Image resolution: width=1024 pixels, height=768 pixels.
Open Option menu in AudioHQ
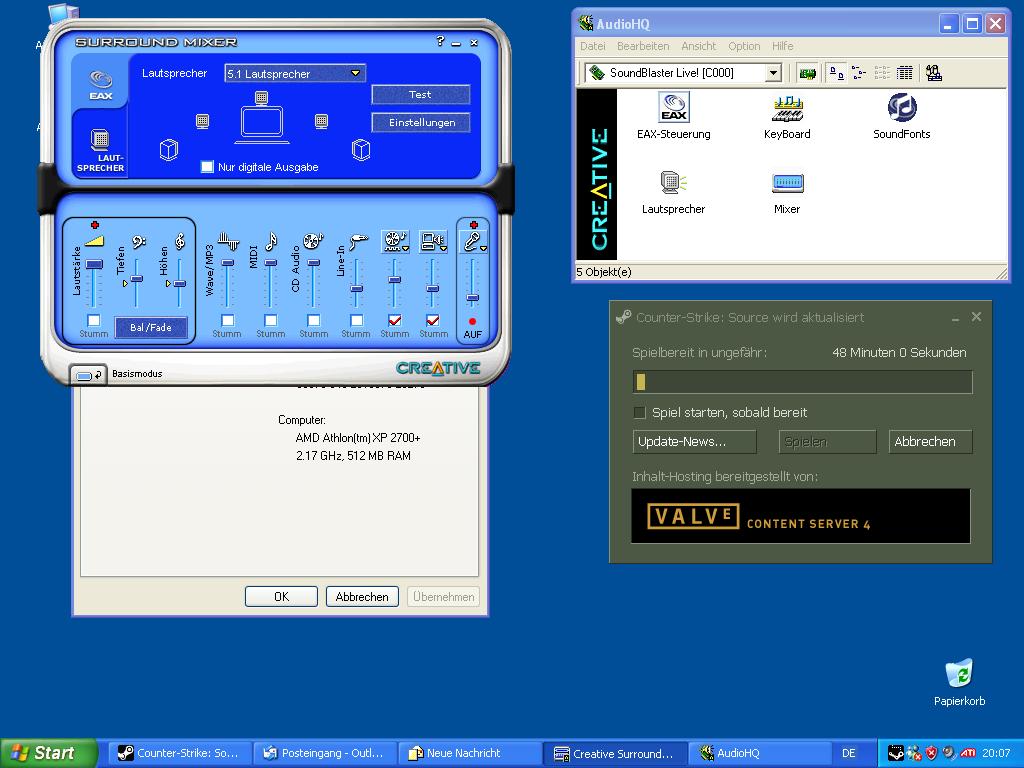click(744, 46)
